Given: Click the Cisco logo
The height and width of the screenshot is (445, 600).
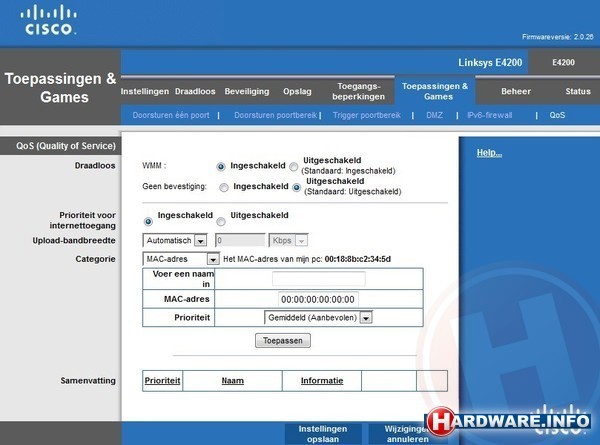Looking at the screenshot, I should 48,21.
